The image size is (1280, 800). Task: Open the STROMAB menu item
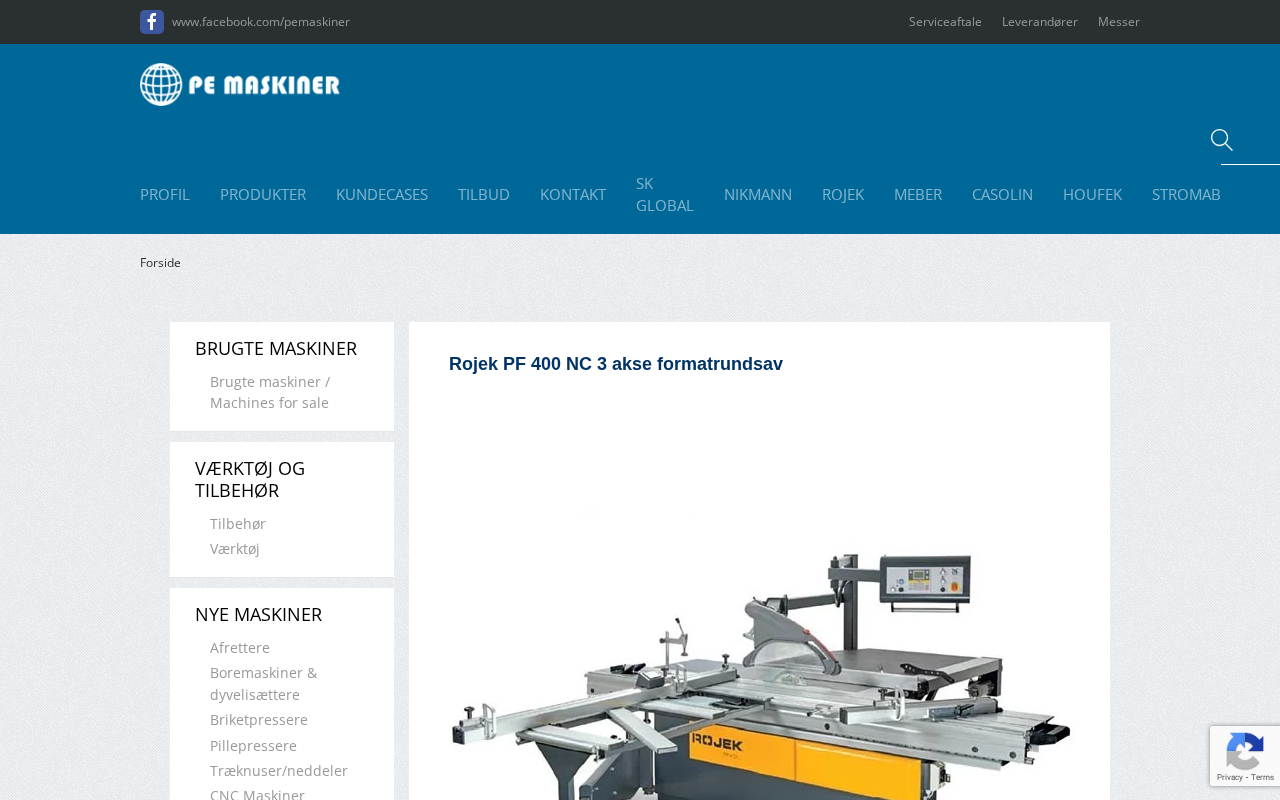point(1186,194)
